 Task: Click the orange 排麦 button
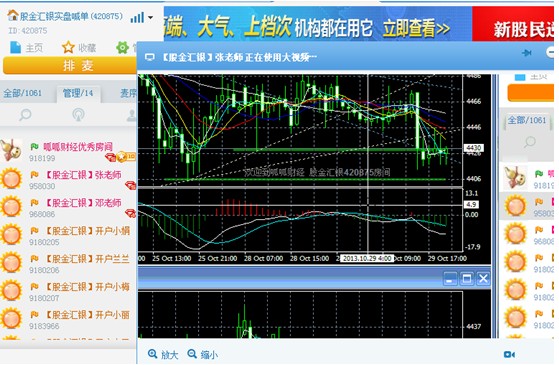[x=70, y=66]
